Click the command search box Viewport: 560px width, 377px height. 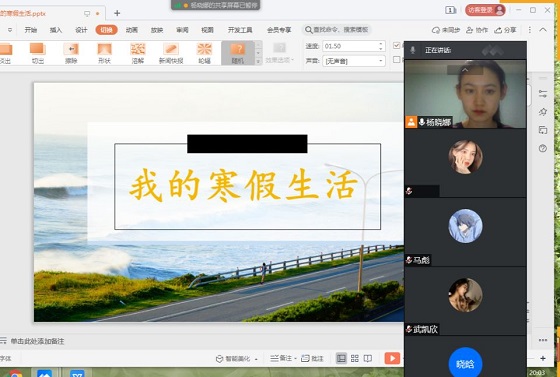coord(337,30)
